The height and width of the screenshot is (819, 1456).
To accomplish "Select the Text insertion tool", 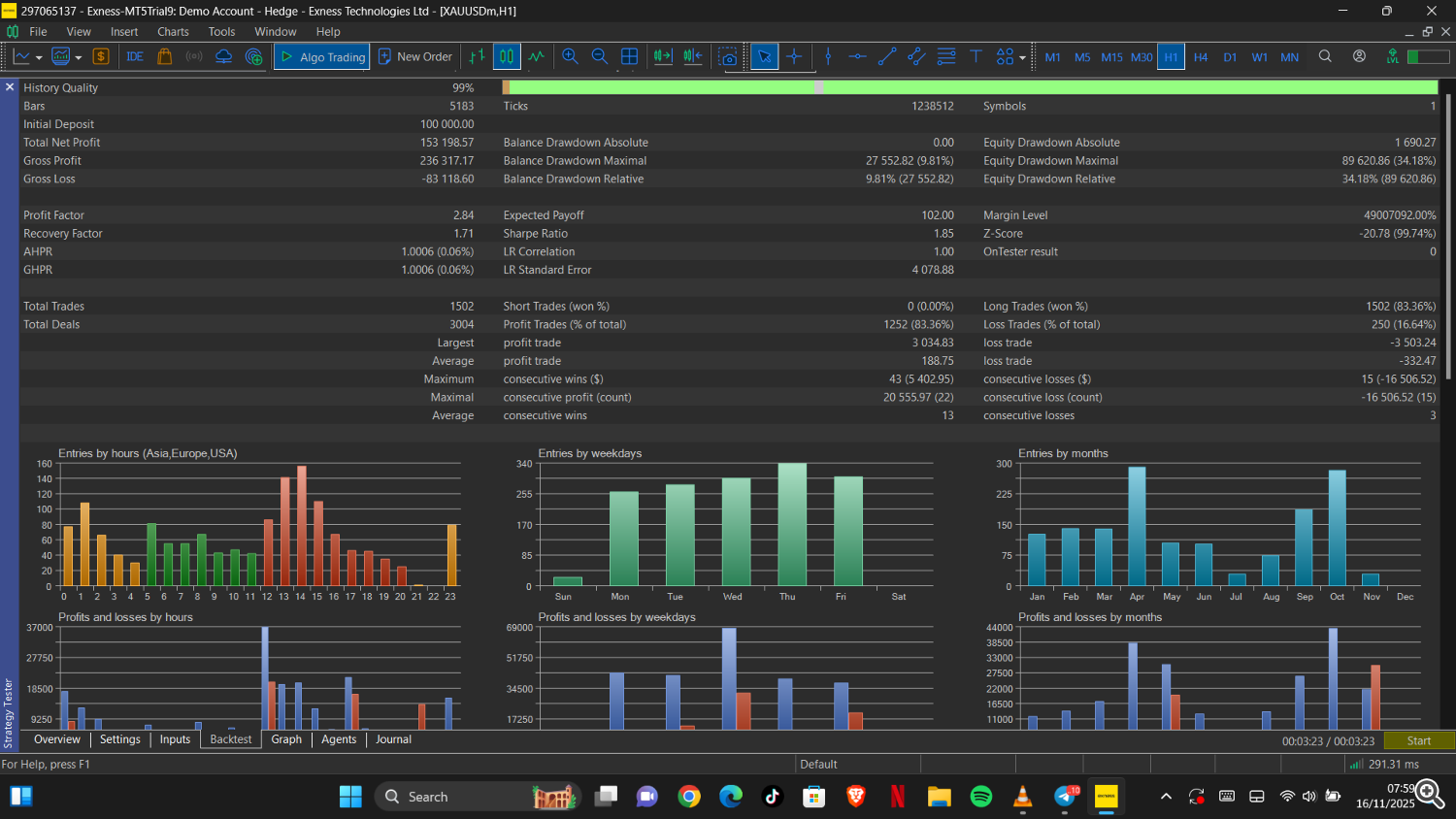I will [x=976, y=56].
